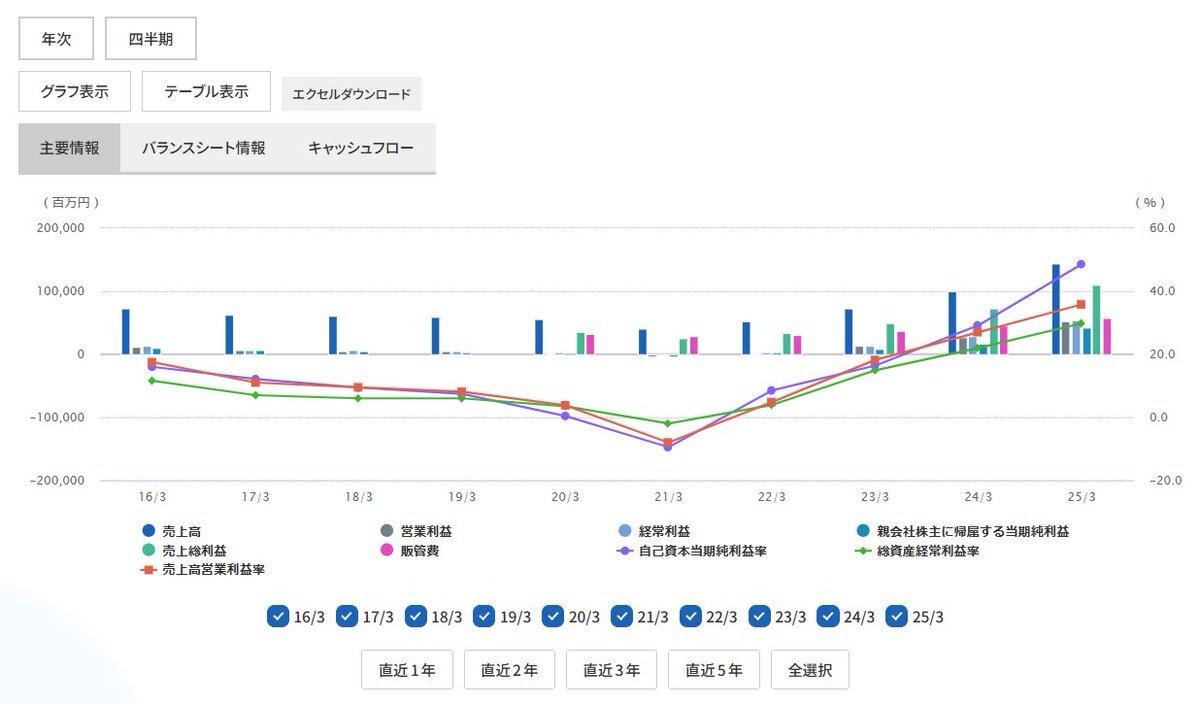Click the 16/3 x-axis label
Image resolution: width=1200 pixels, height=704 pixels.
coord(152,497)
